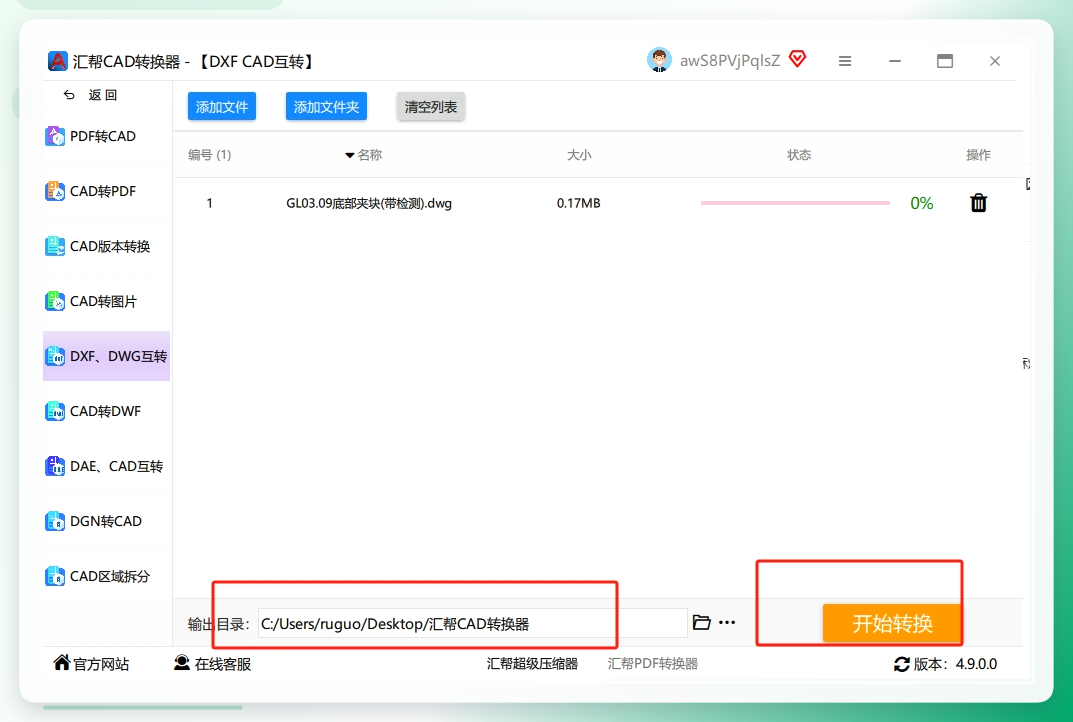Click the refresh icon beside 版本
1073x722 pixels.
902,664
